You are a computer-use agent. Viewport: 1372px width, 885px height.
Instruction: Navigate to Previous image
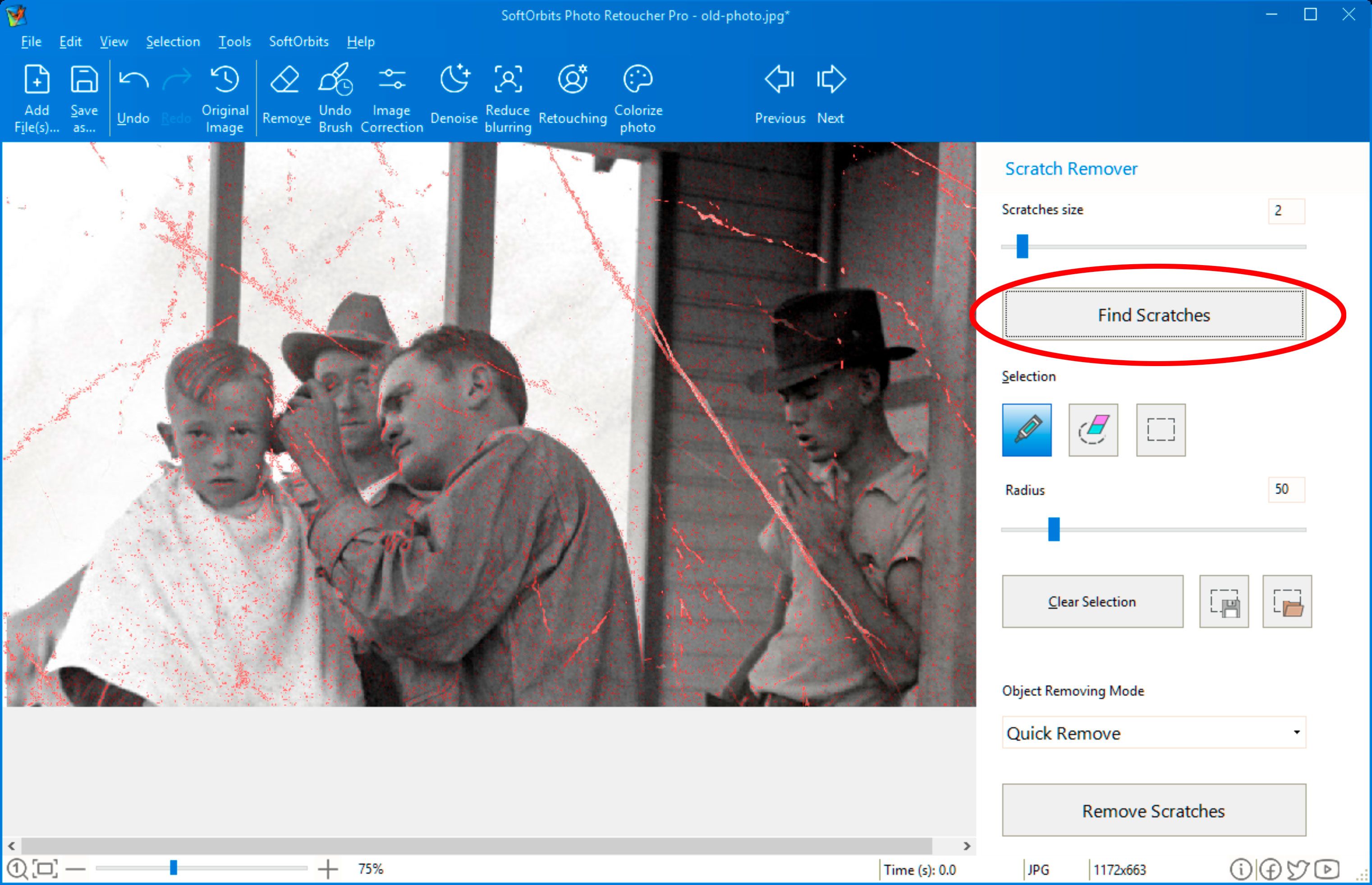tap(779, 95)
